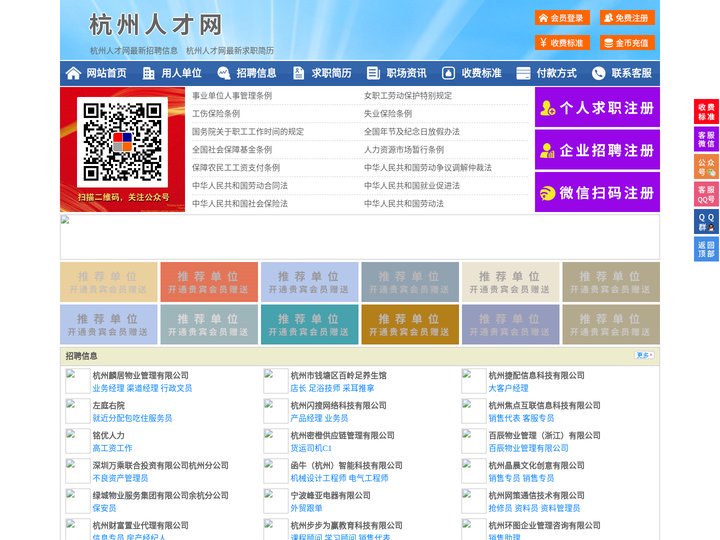Click the home icon beside 网站首页

[x=73, y=73]
